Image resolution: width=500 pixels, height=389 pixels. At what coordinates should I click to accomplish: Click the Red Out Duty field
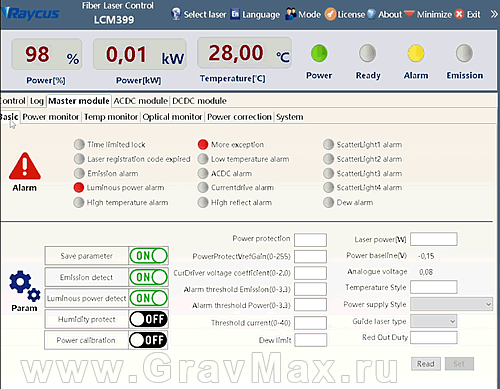point(434,337)
